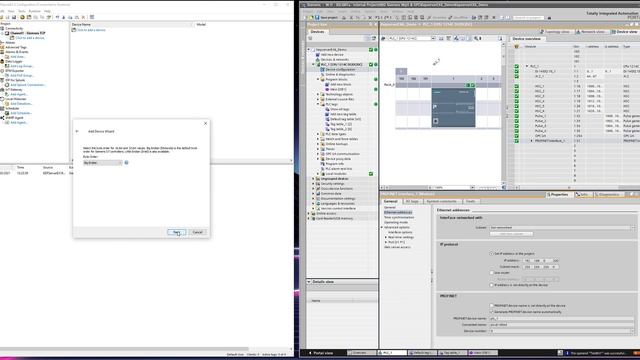Collapse PLC tags folder in project tree
This screenshot has height=360, width=640.
pyautogui.click(x=318, y=104)
